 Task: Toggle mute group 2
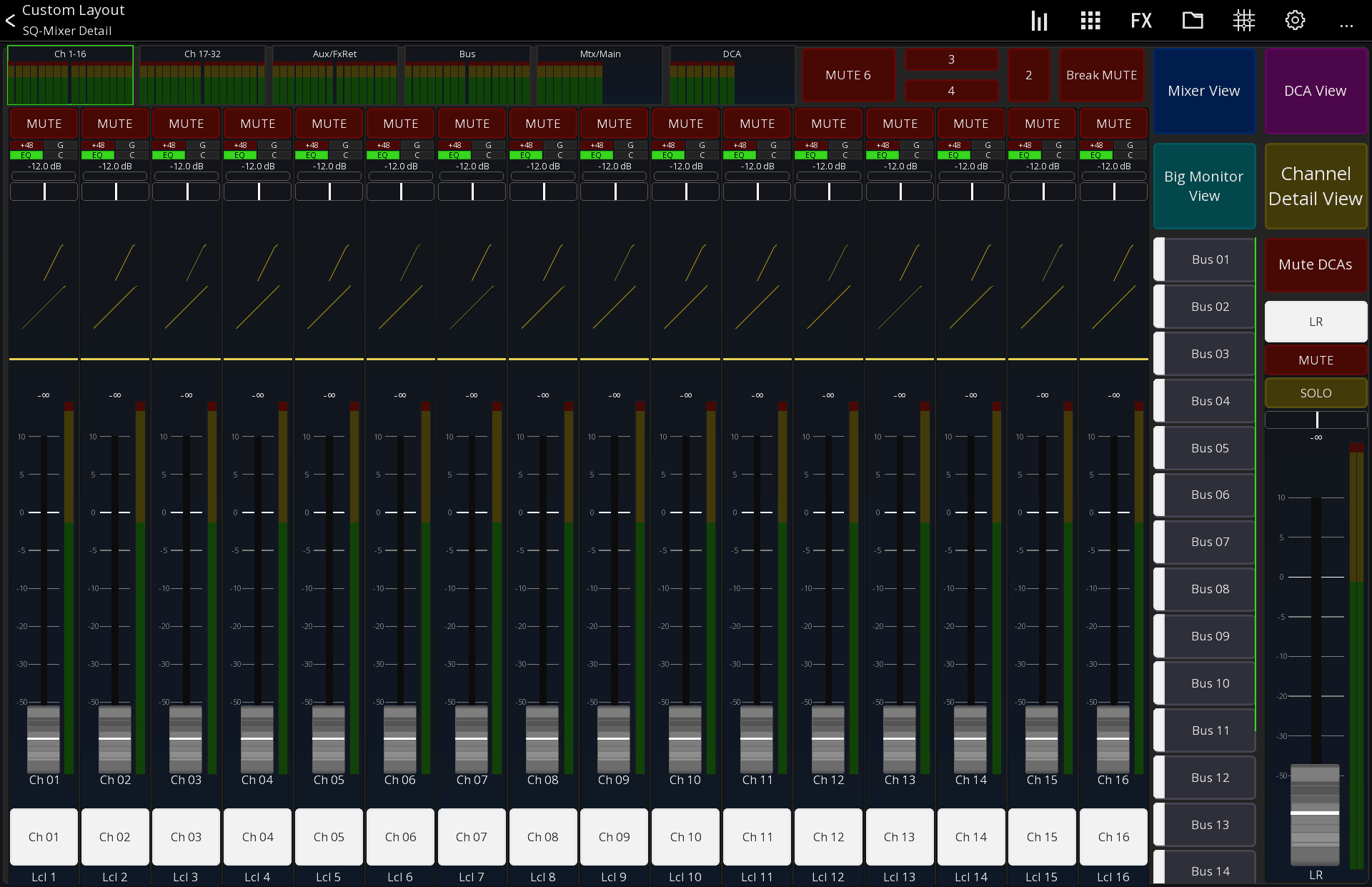pos(1028,75)
